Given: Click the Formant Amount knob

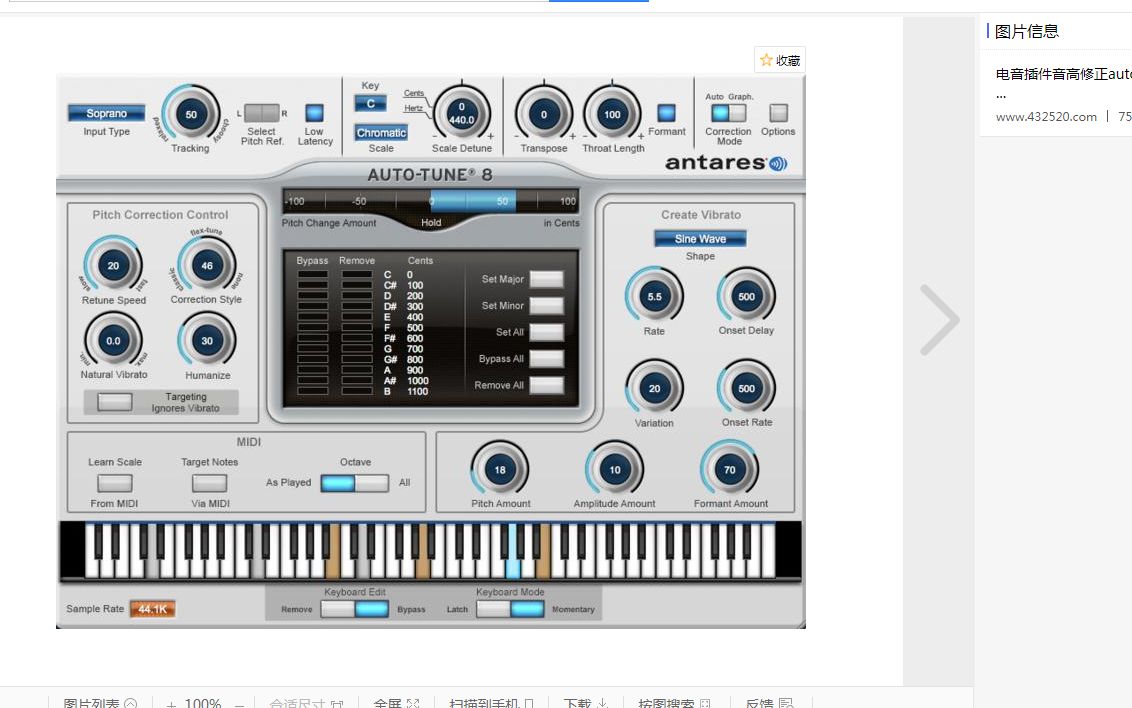Looking at the screenshot, I should [x=730, y=470].
